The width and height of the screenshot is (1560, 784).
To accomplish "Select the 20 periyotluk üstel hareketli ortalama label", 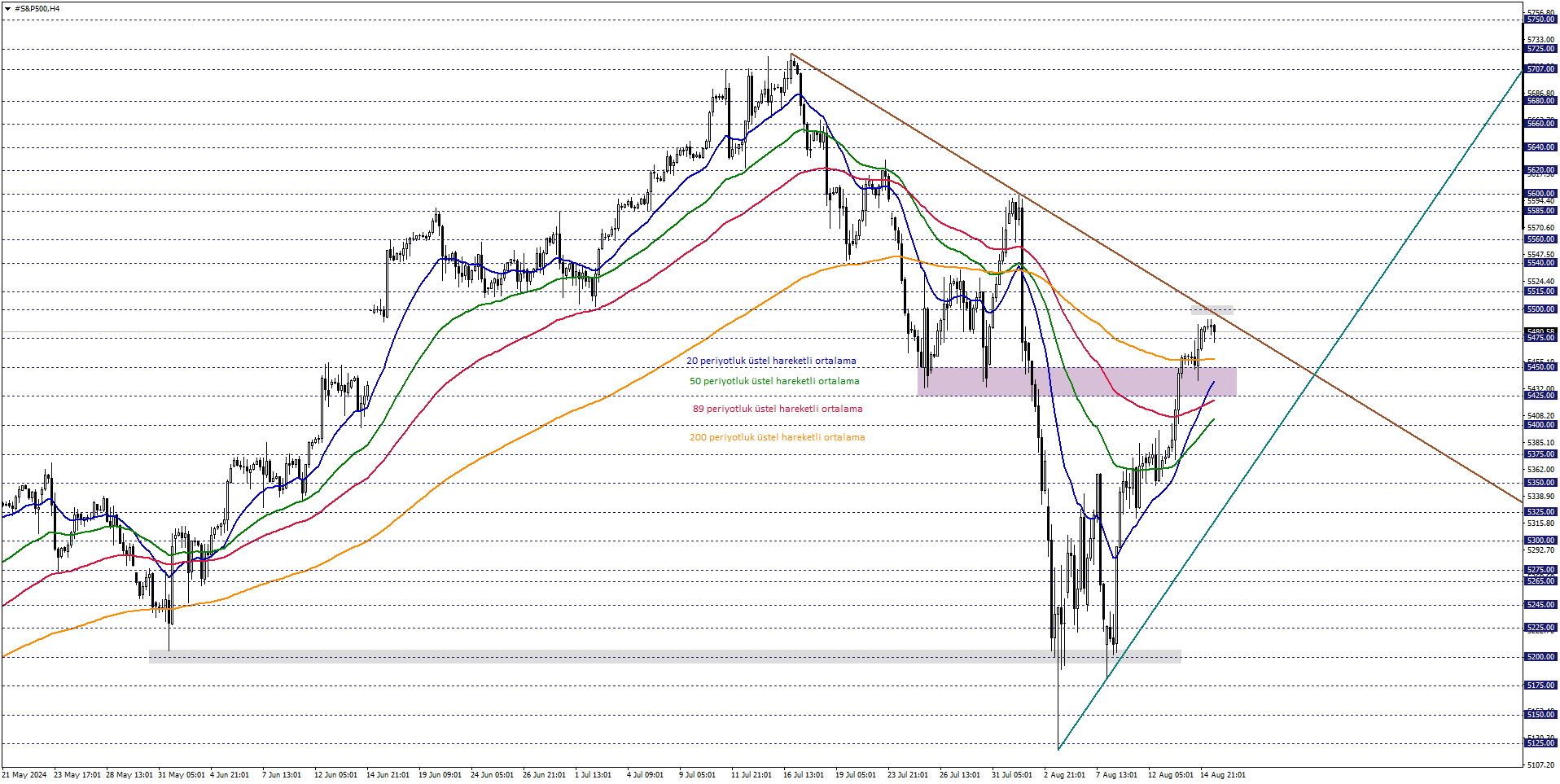I will coord(771,361).
